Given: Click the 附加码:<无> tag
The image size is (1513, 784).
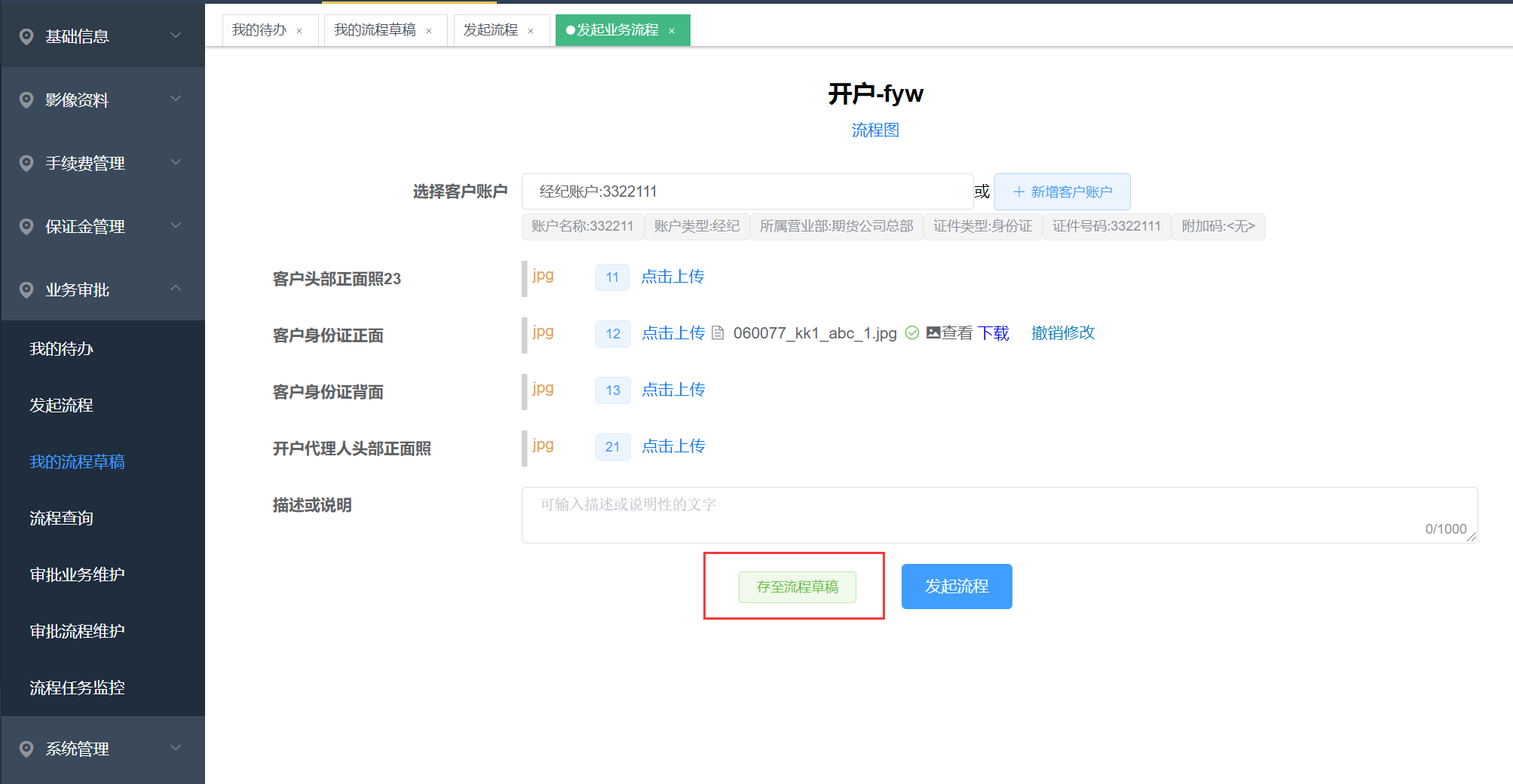Looking at the screenshot, I should tap(1218, 226).
